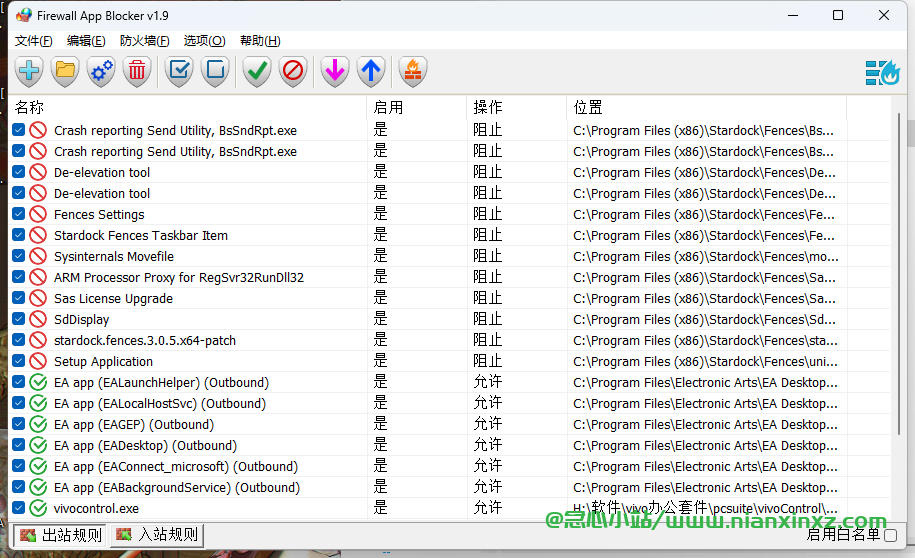This screenshot has width=915, height=558.
Task: Open the 防火墙(F) menu
Action: click(x=144, y=41)
